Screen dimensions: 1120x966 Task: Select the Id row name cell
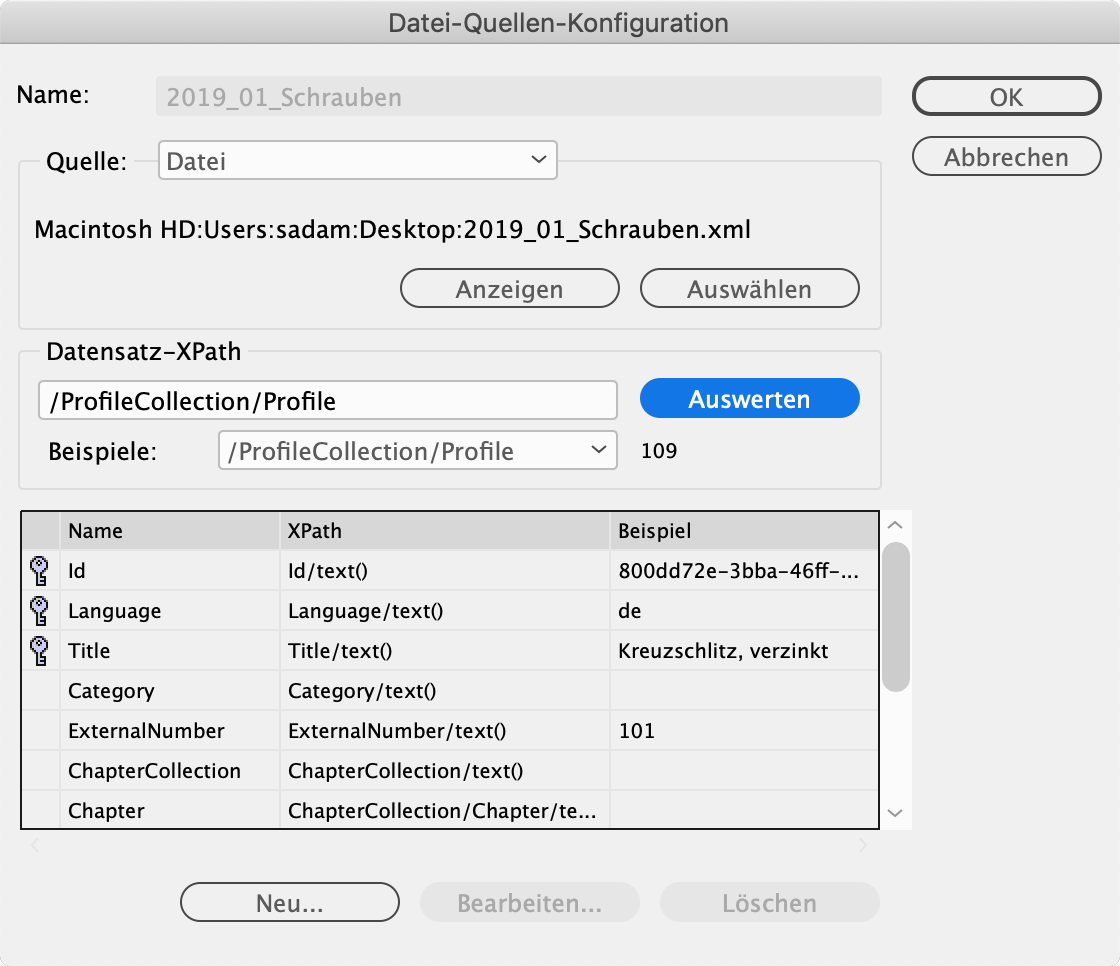tap(170, 570)
